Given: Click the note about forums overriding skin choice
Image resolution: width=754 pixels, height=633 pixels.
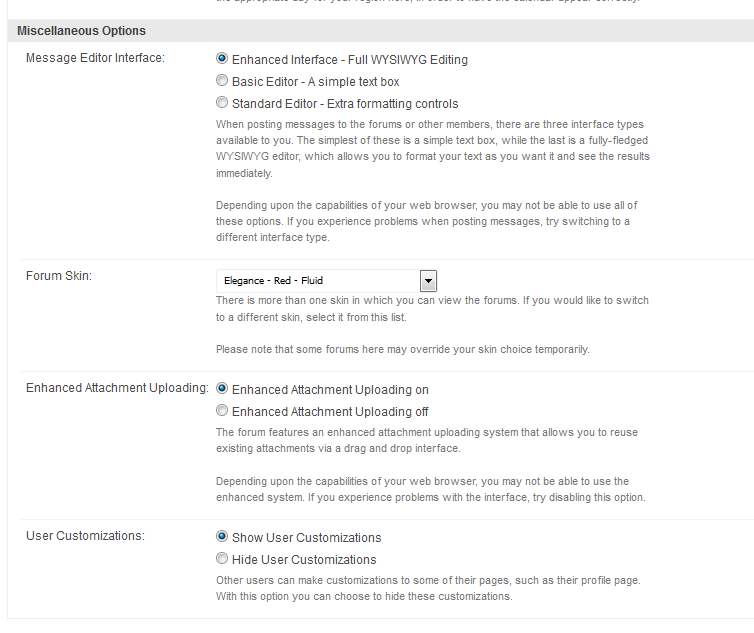Looking at the screenshot, I should click(x=402, y=349).
